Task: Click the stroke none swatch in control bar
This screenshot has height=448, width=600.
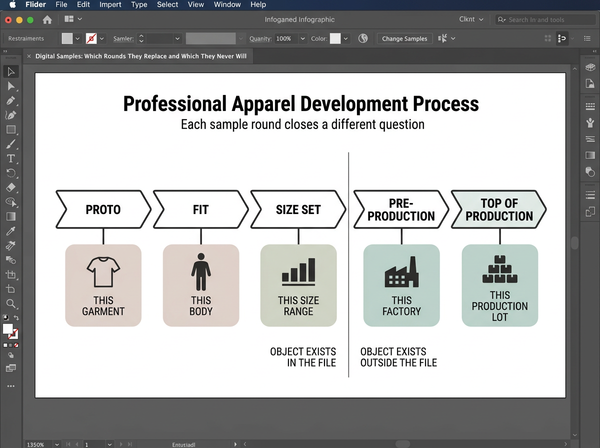Action: click(91, 38)
